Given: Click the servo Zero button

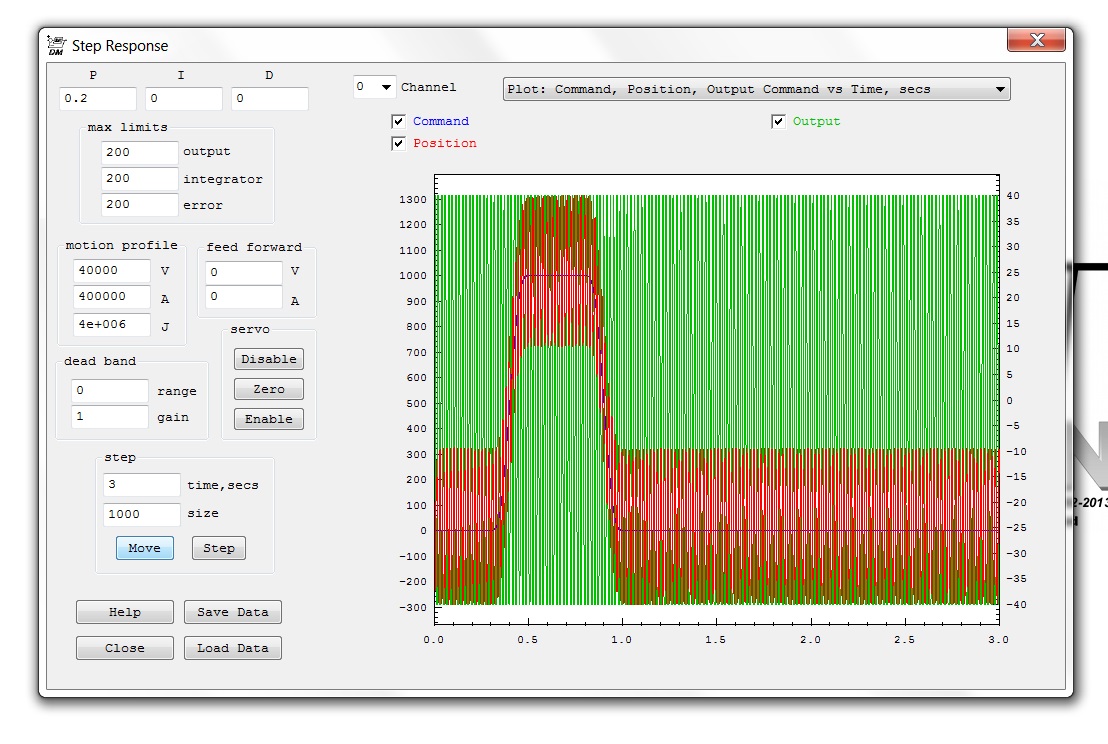Looking at the screenshot, I should coord(268,389).
